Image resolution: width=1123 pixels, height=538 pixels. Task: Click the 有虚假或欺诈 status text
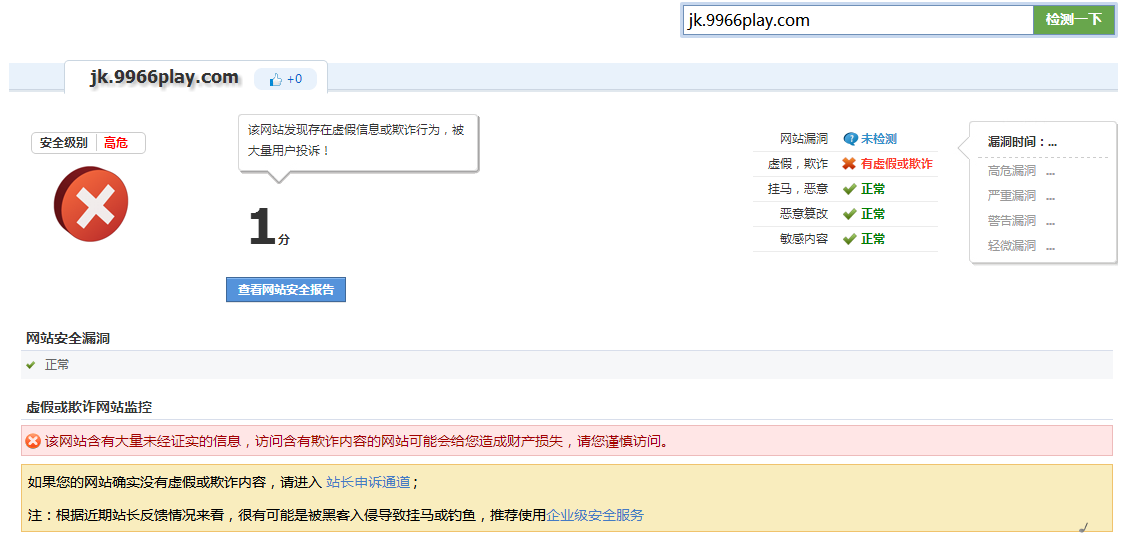(897, 164)
